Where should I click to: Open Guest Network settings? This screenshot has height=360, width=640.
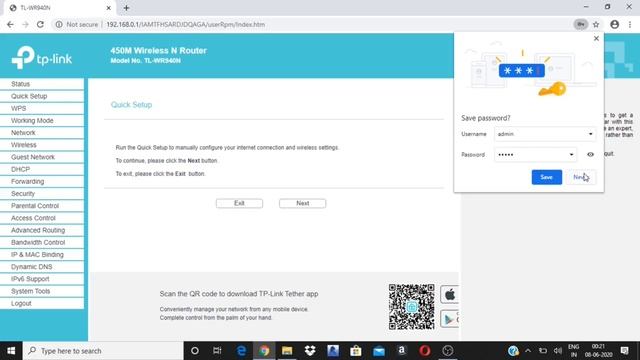tap(42, 157)
